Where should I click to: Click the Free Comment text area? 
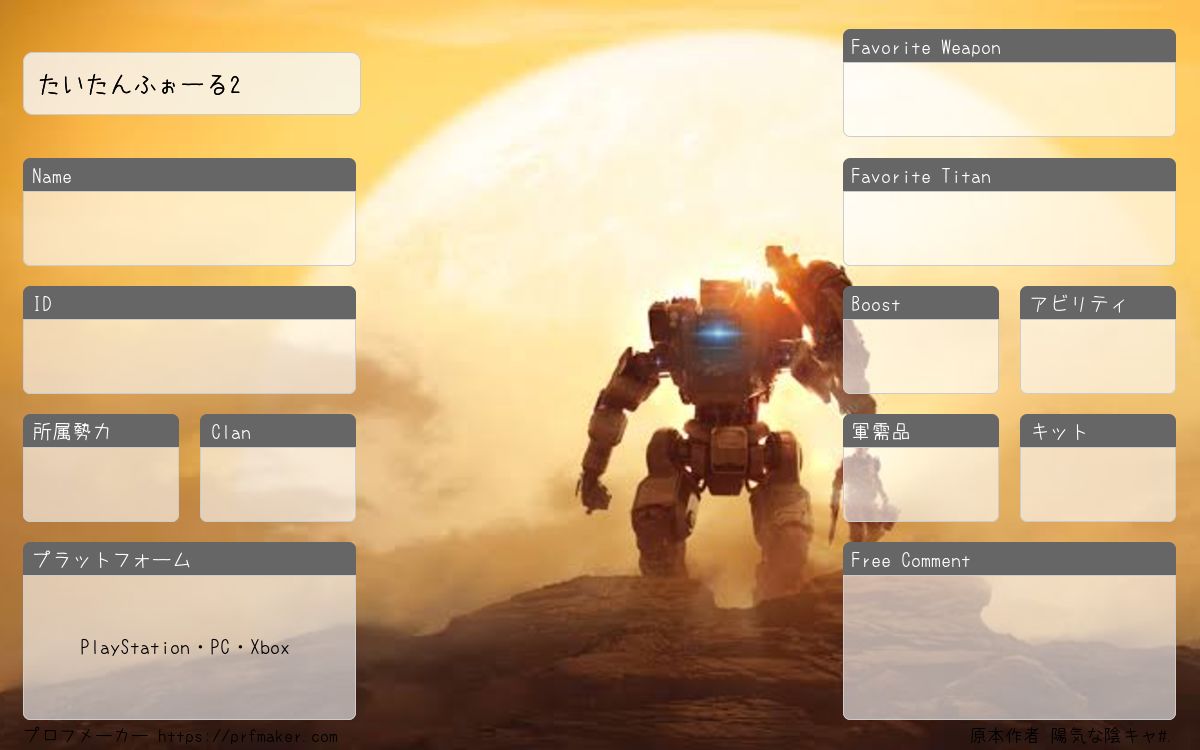[x=1009, y=647]
